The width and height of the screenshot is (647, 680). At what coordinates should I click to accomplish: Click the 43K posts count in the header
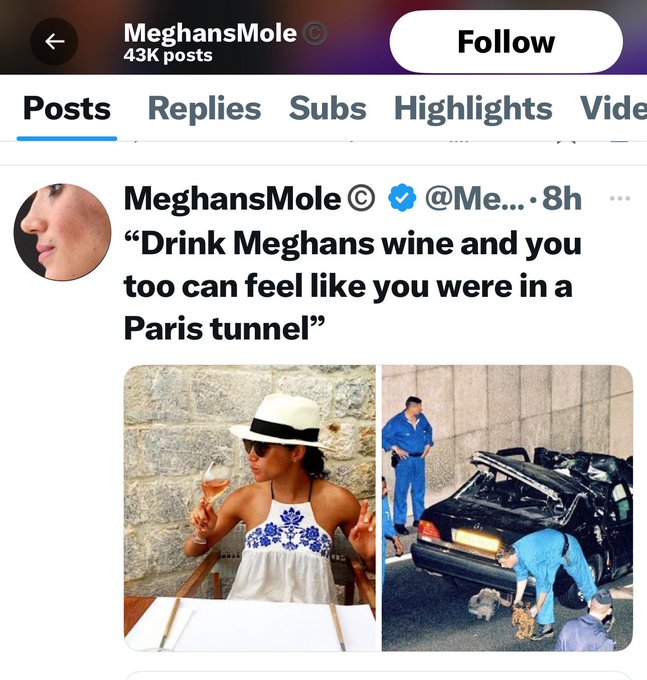pos(168,56)
